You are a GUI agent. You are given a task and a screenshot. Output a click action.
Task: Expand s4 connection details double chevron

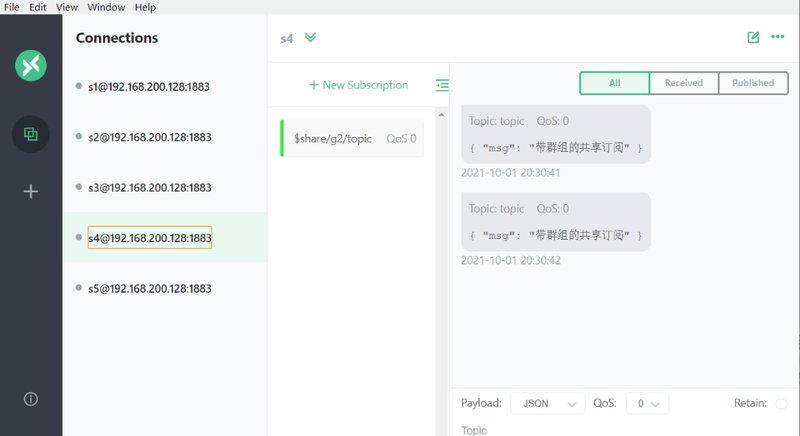click(310, 38)
